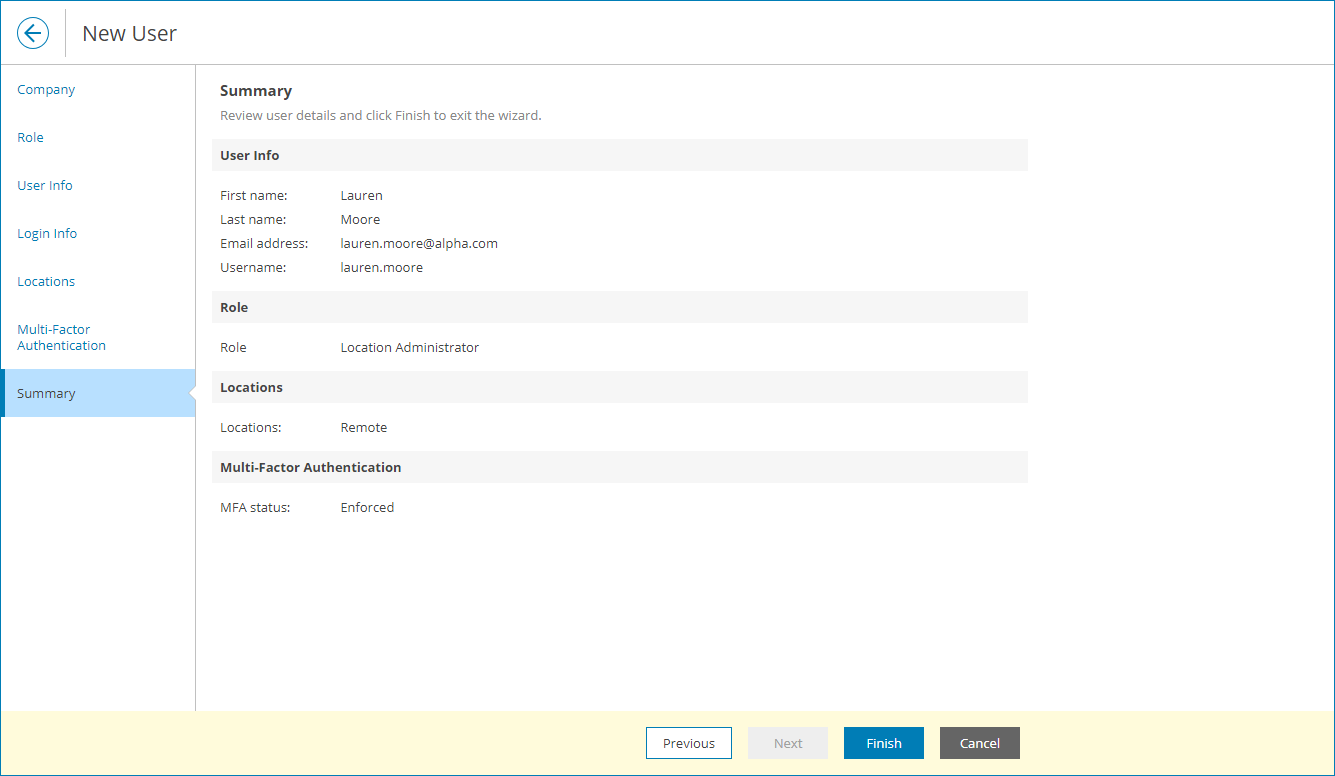
Task: Open the Role step
Action: 30,137
